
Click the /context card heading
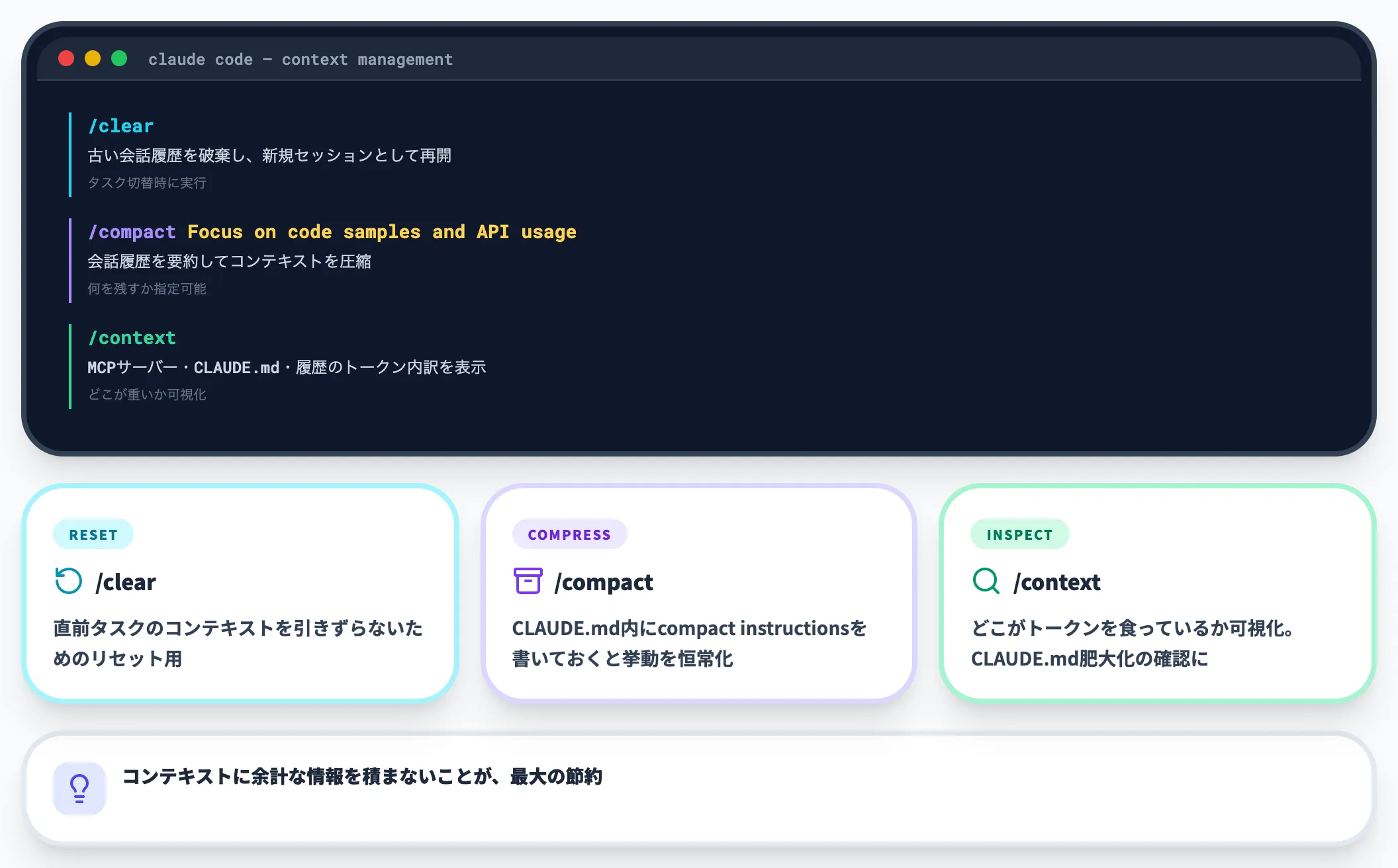[x=1057, y=582]
